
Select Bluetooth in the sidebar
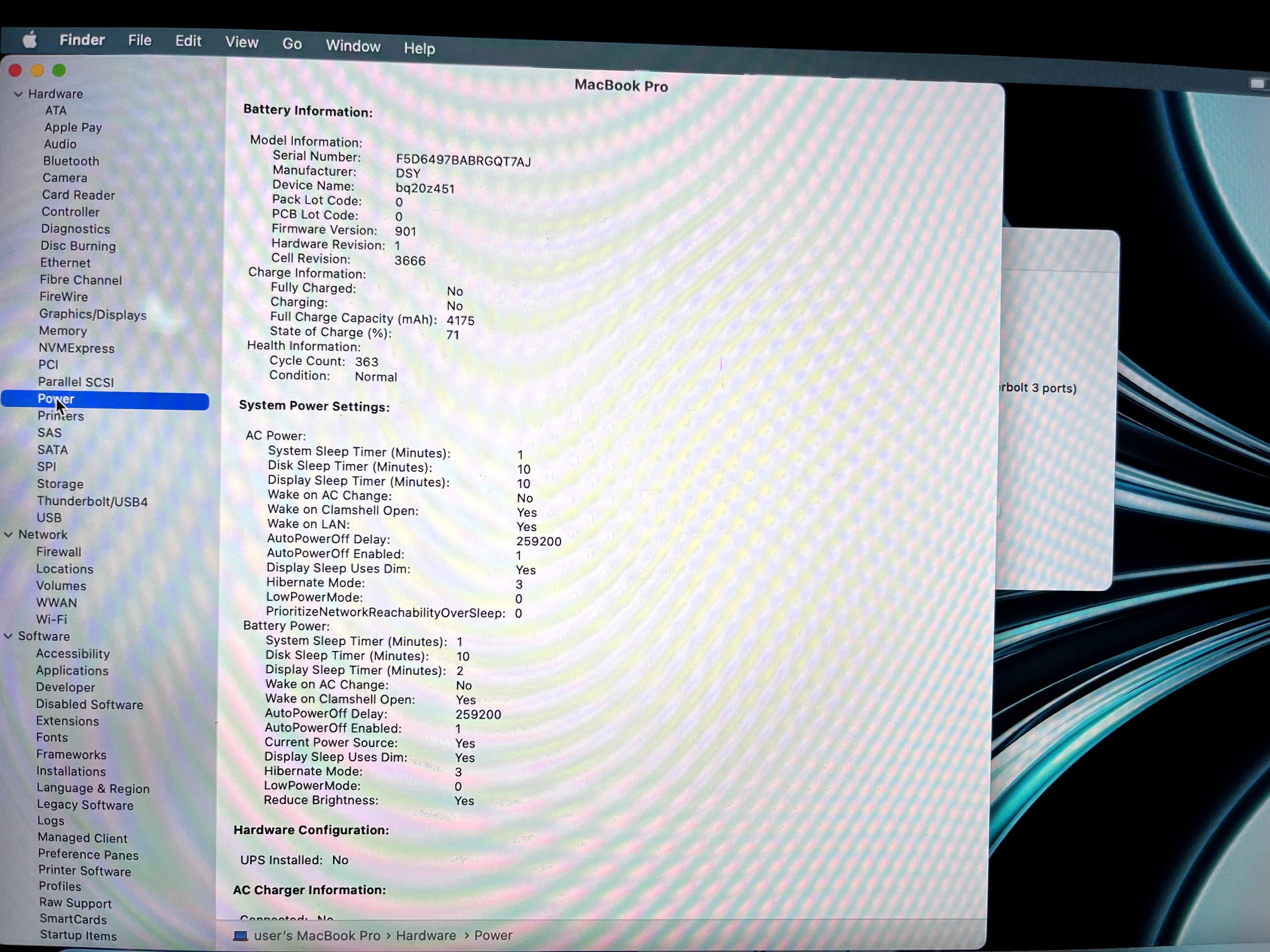71,161
